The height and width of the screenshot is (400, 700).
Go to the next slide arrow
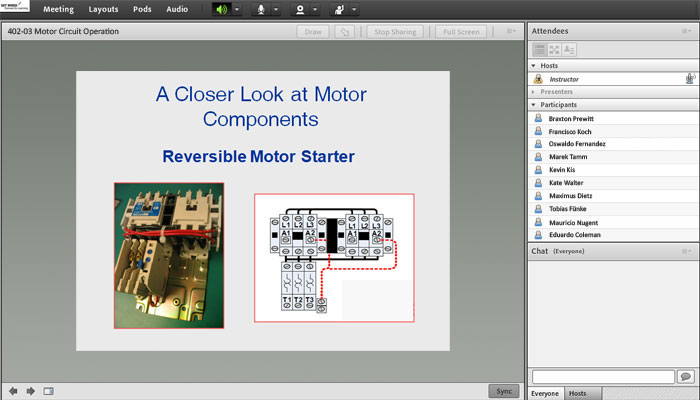pos(30,391)
